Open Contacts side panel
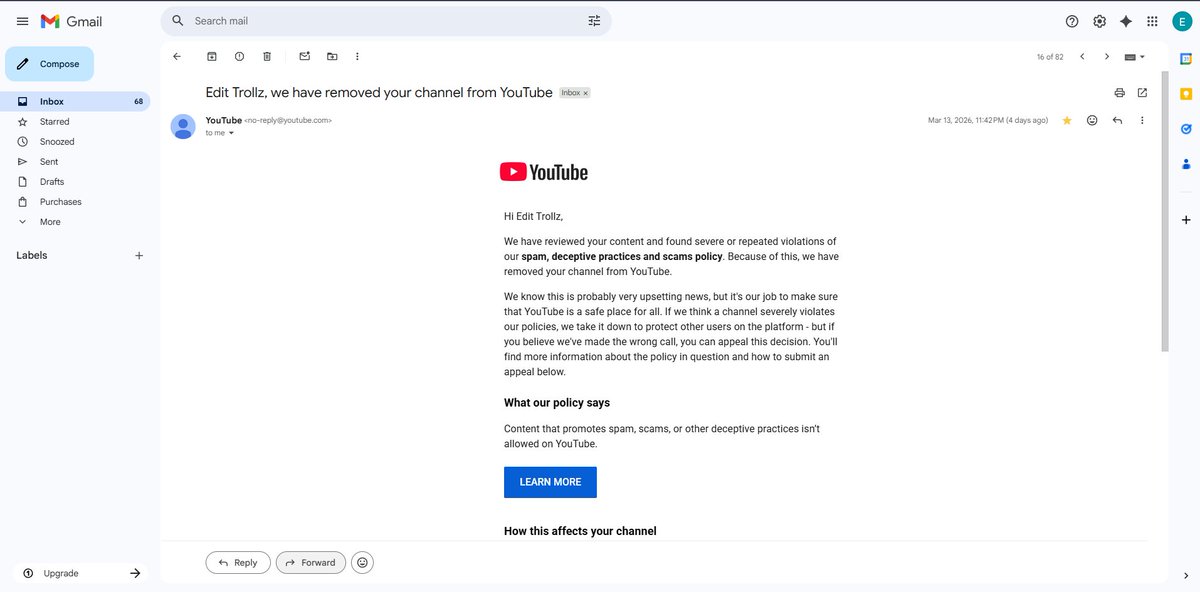This screenshot has height=592, width=1200. [x=1186, y=164]
